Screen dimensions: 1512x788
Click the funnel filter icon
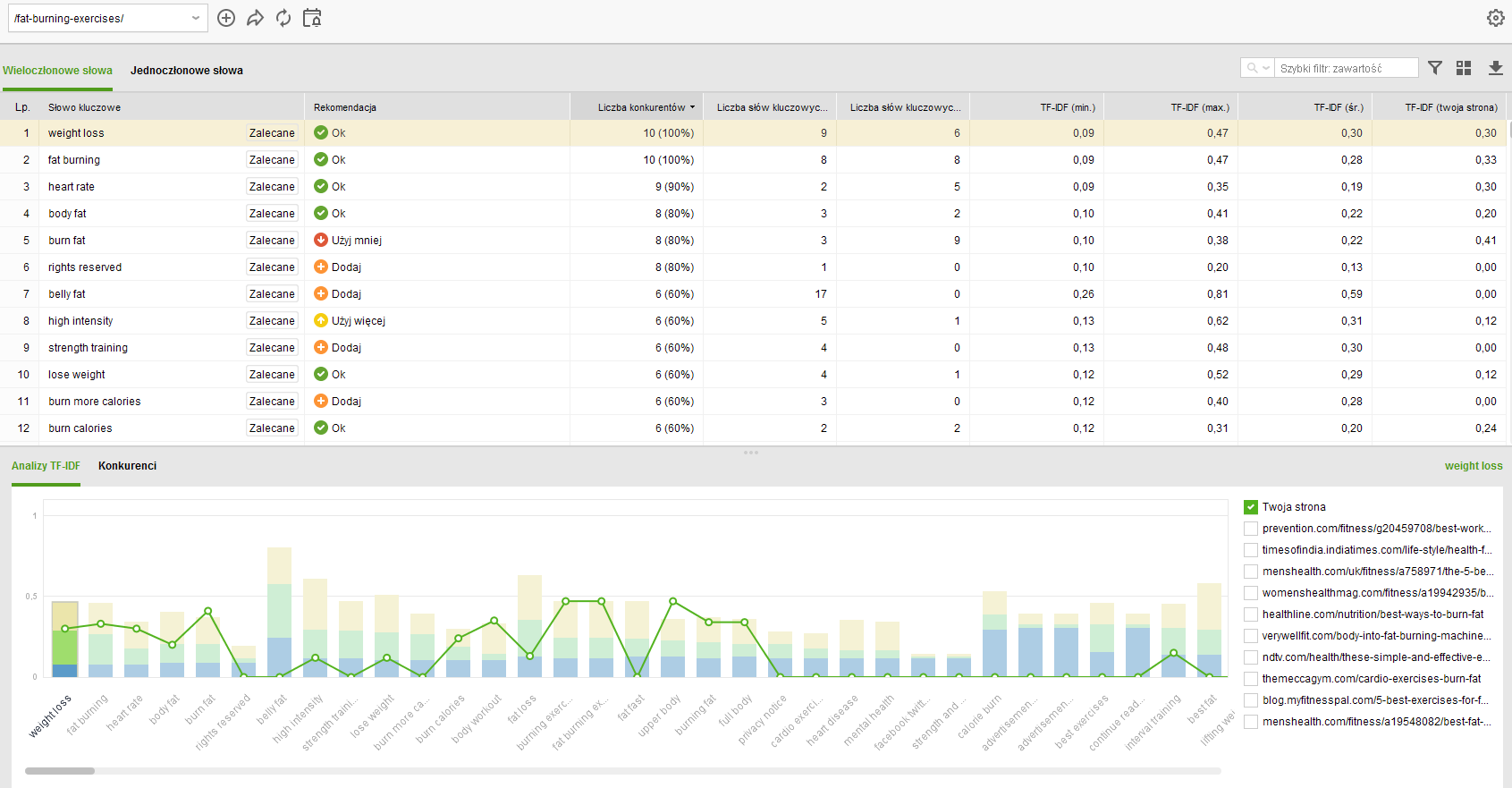point(1435,68)
